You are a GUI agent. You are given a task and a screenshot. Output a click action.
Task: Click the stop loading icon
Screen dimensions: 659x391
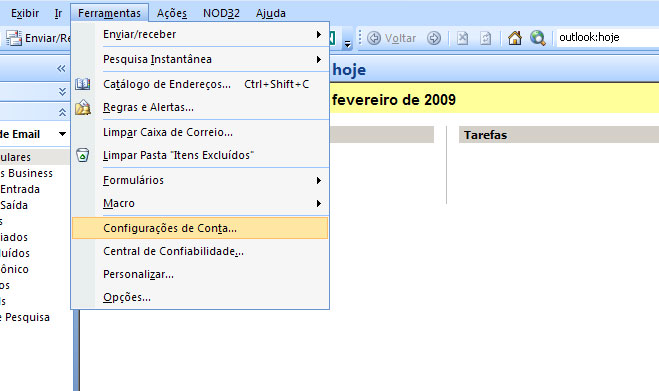462,38
